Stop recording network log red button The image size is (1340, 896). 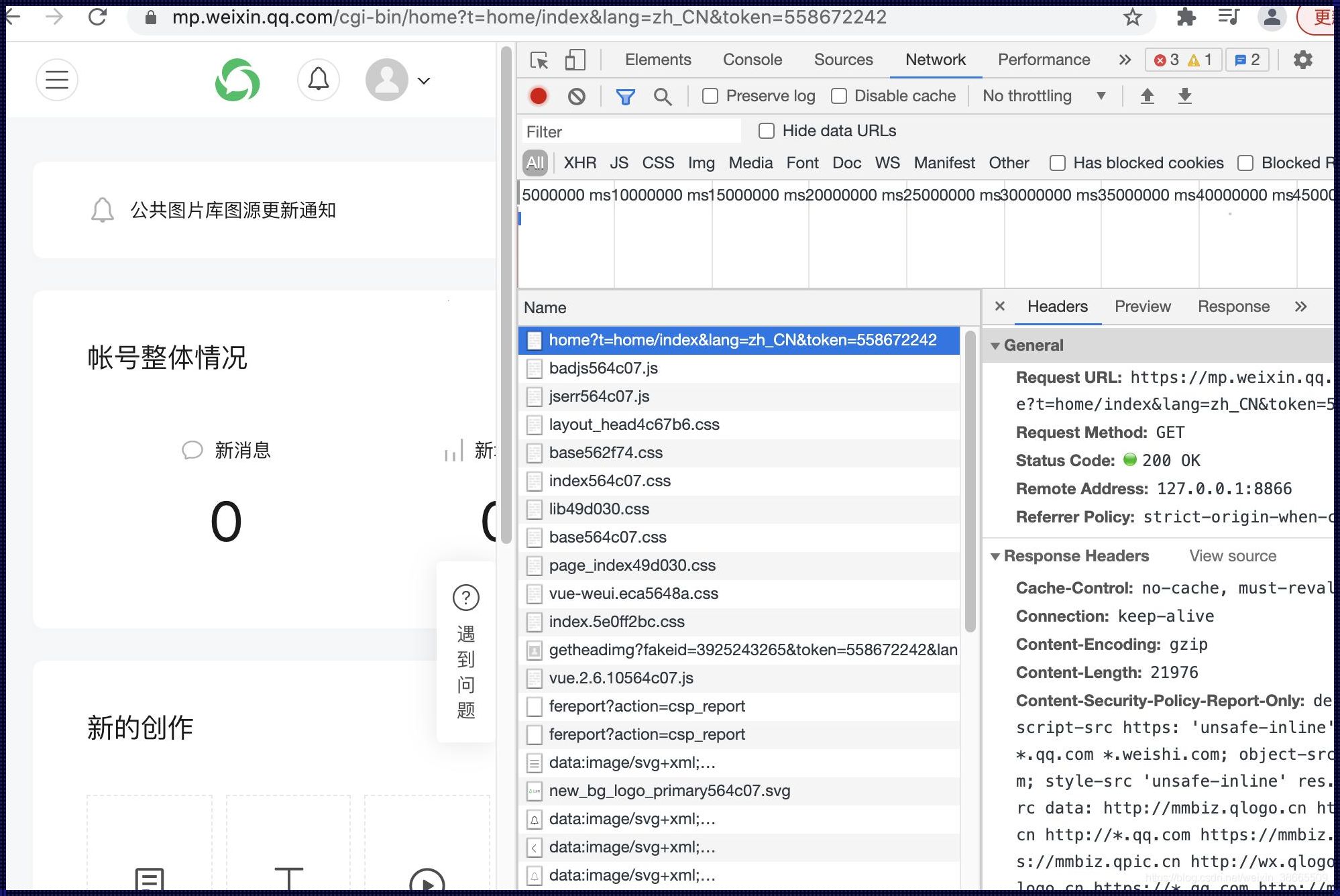tap(538, 97)
